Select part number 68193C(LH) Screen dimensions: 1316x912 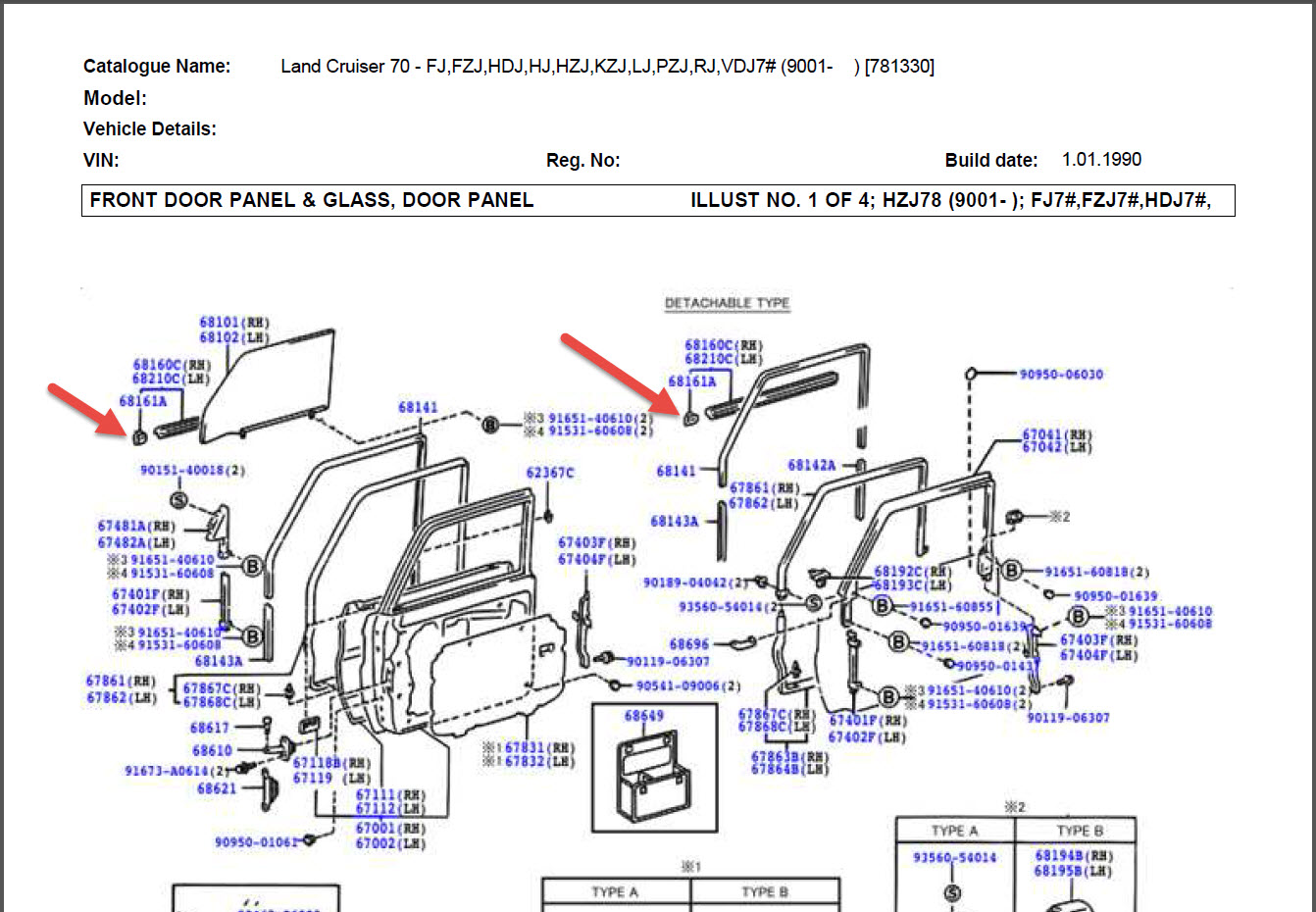pos(913,585)
